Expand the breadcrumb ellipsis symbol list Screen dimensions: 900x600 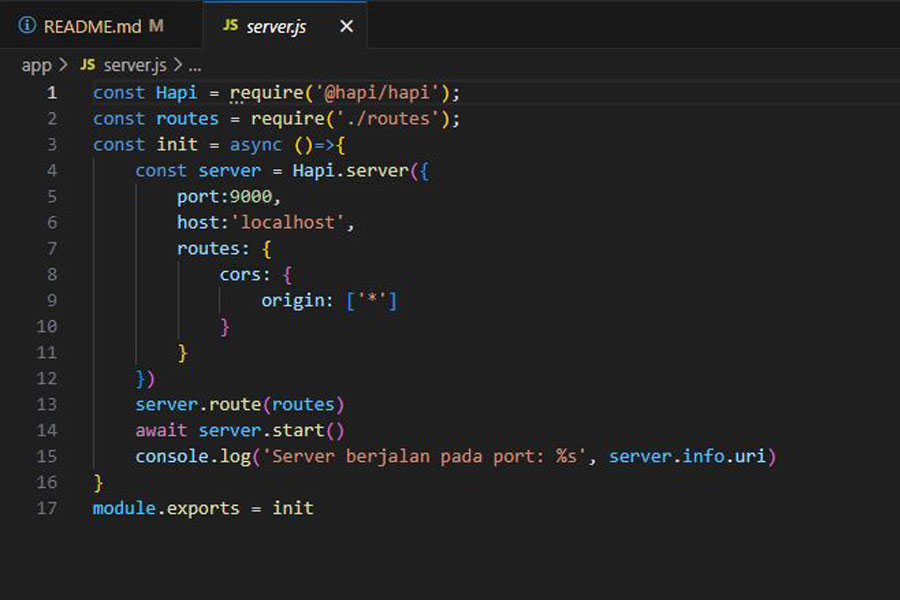(x=195, y=67)
